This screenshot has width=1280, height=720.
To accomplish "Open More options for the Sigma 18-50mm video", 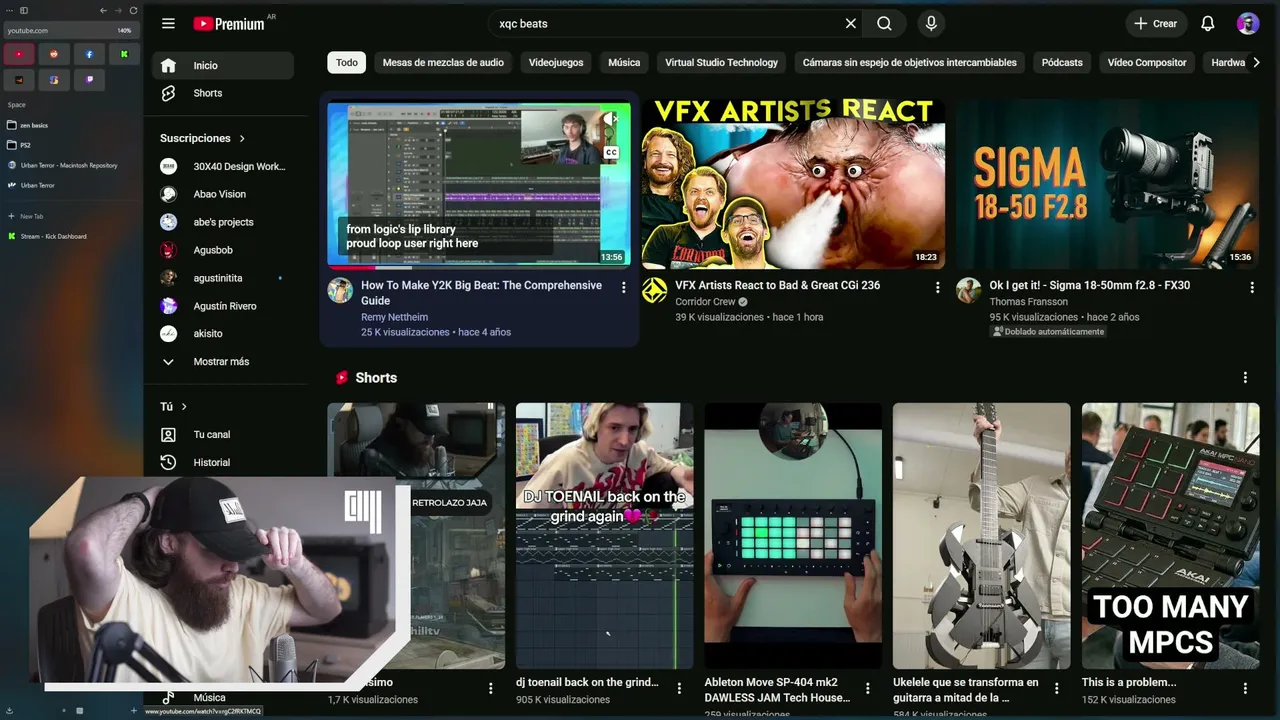I will click(x=1251, y=288).
